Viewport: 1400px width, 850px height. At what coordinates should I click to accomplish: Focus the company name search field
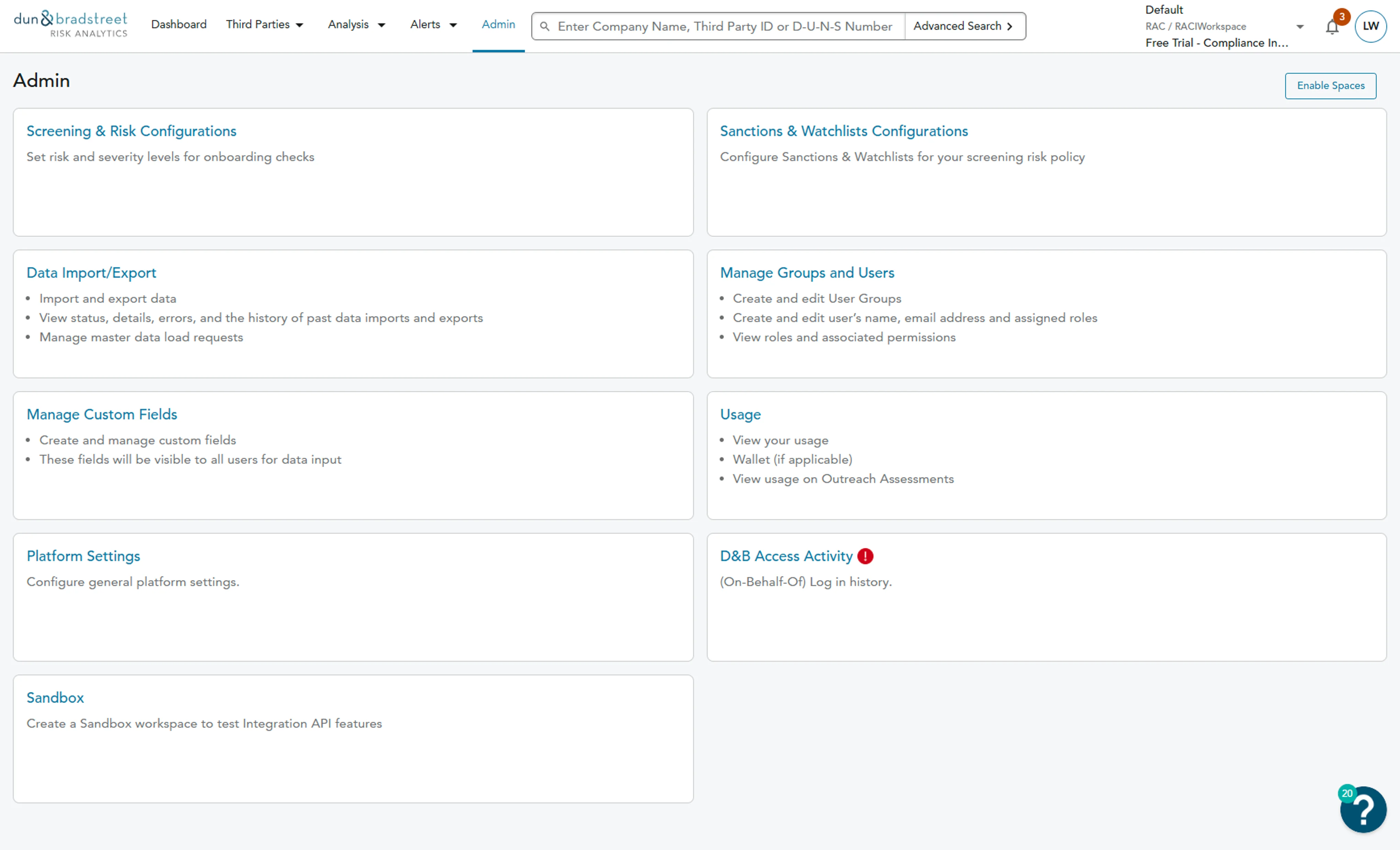point(724,26)
